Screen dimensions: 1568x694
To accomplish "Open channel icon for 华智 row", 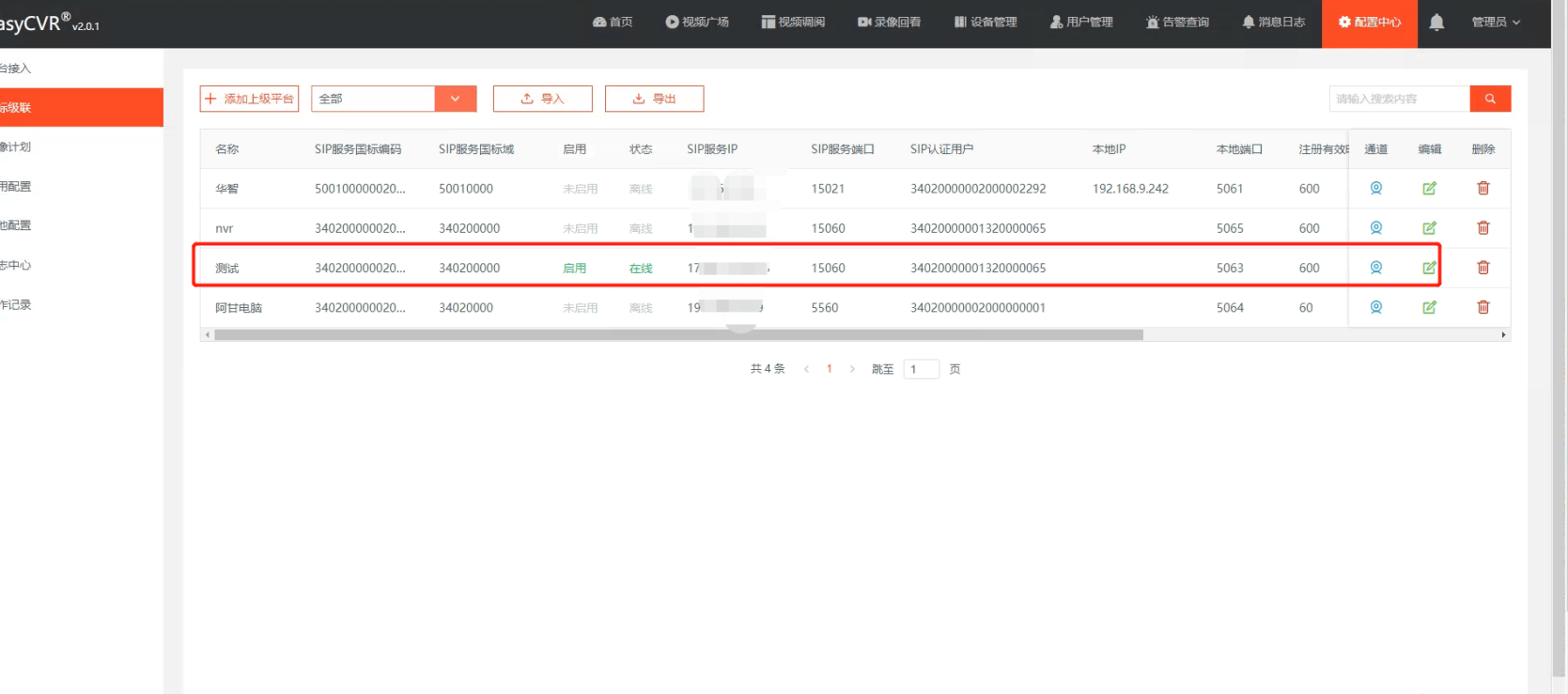I will coord(1375,189).
